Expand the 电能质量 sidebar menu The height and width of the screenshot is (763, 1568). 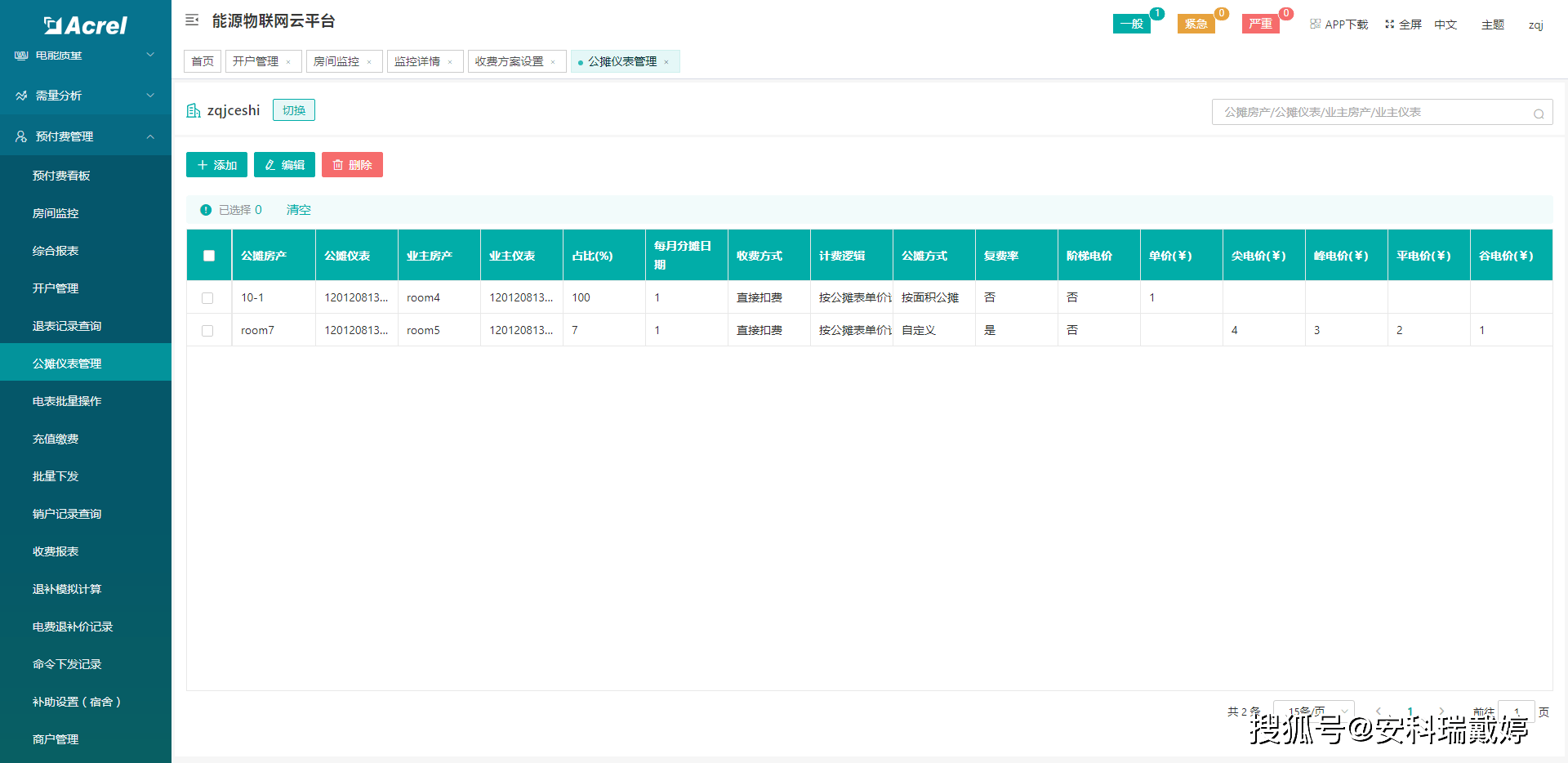(x=86, y=56)
